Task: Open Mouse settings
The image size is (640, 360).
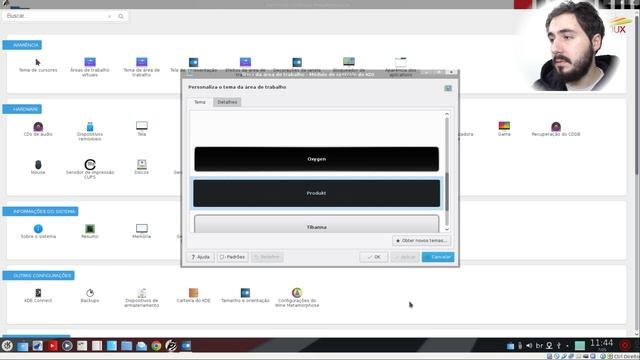Action: 38,167
